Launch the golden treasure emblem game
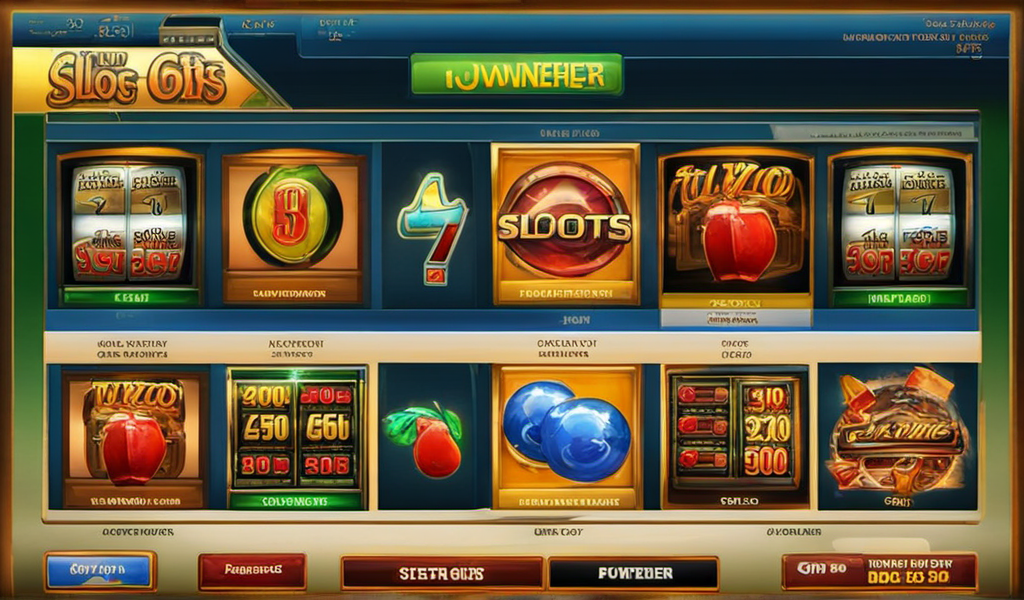The width and height of the screenshot is (1024, 600). 897,436
